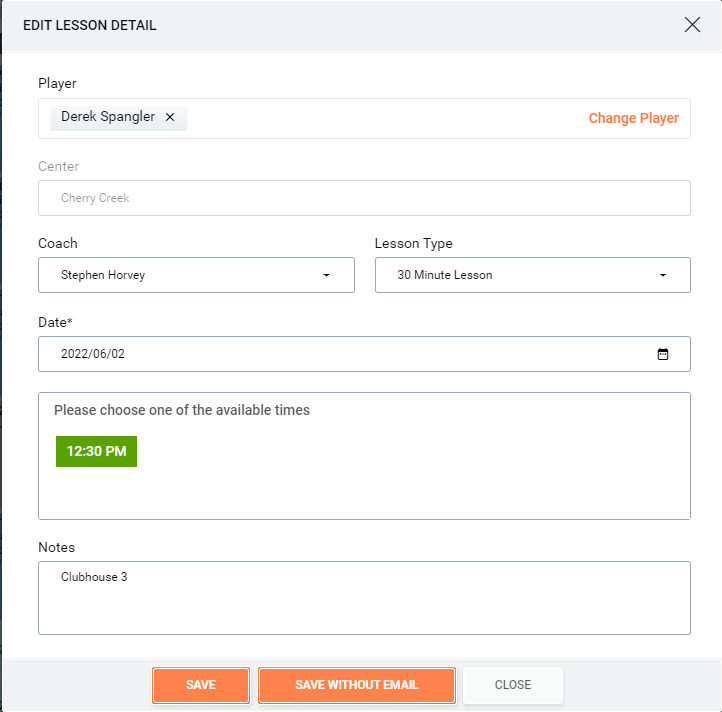The image size is (722, 712).
Task: Click the Notes label
Action: [x=56, y=547]
